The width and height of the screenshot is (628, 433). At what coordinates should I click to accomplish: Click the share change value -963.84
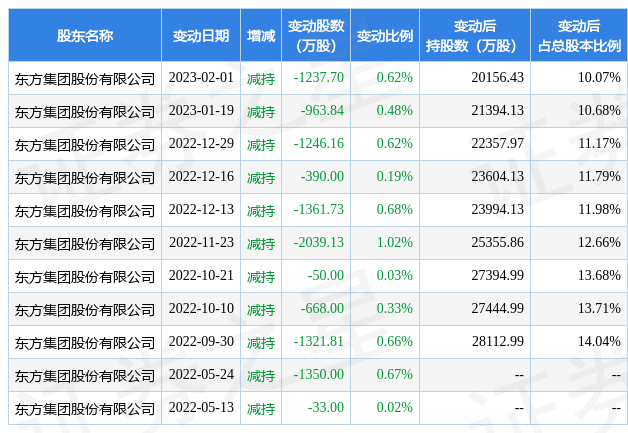coord(322,110)
